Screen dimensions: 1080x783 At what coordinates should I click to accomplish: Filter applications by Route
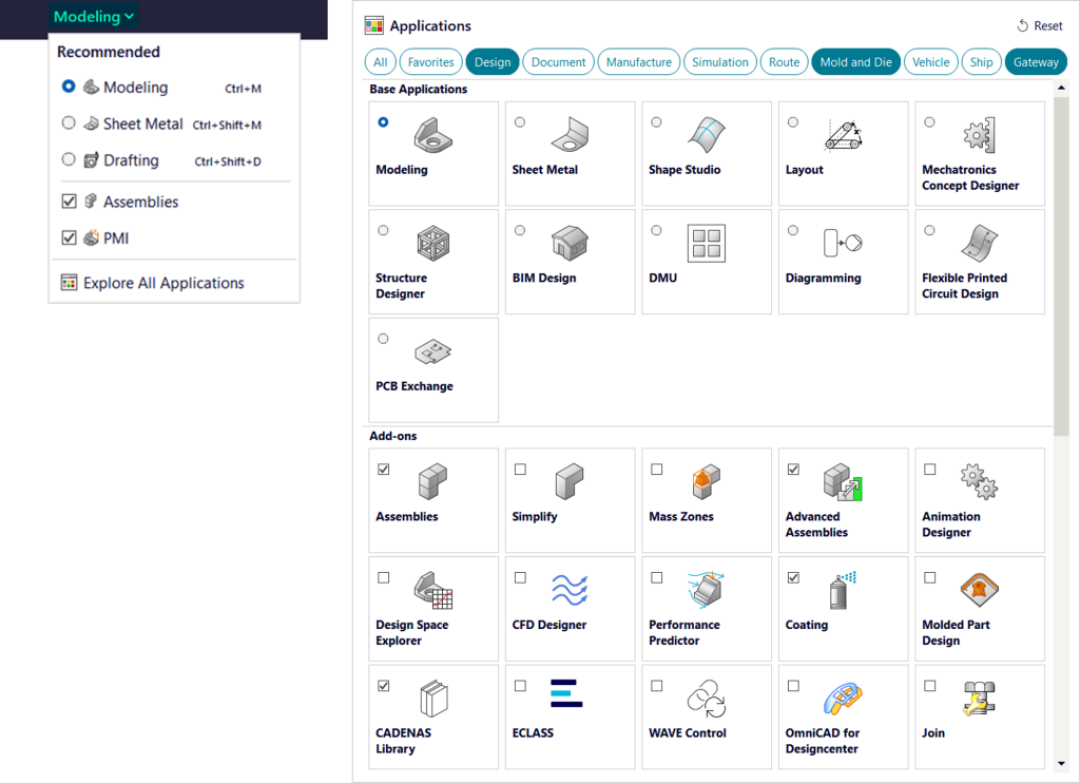click(x=784, y=62)
